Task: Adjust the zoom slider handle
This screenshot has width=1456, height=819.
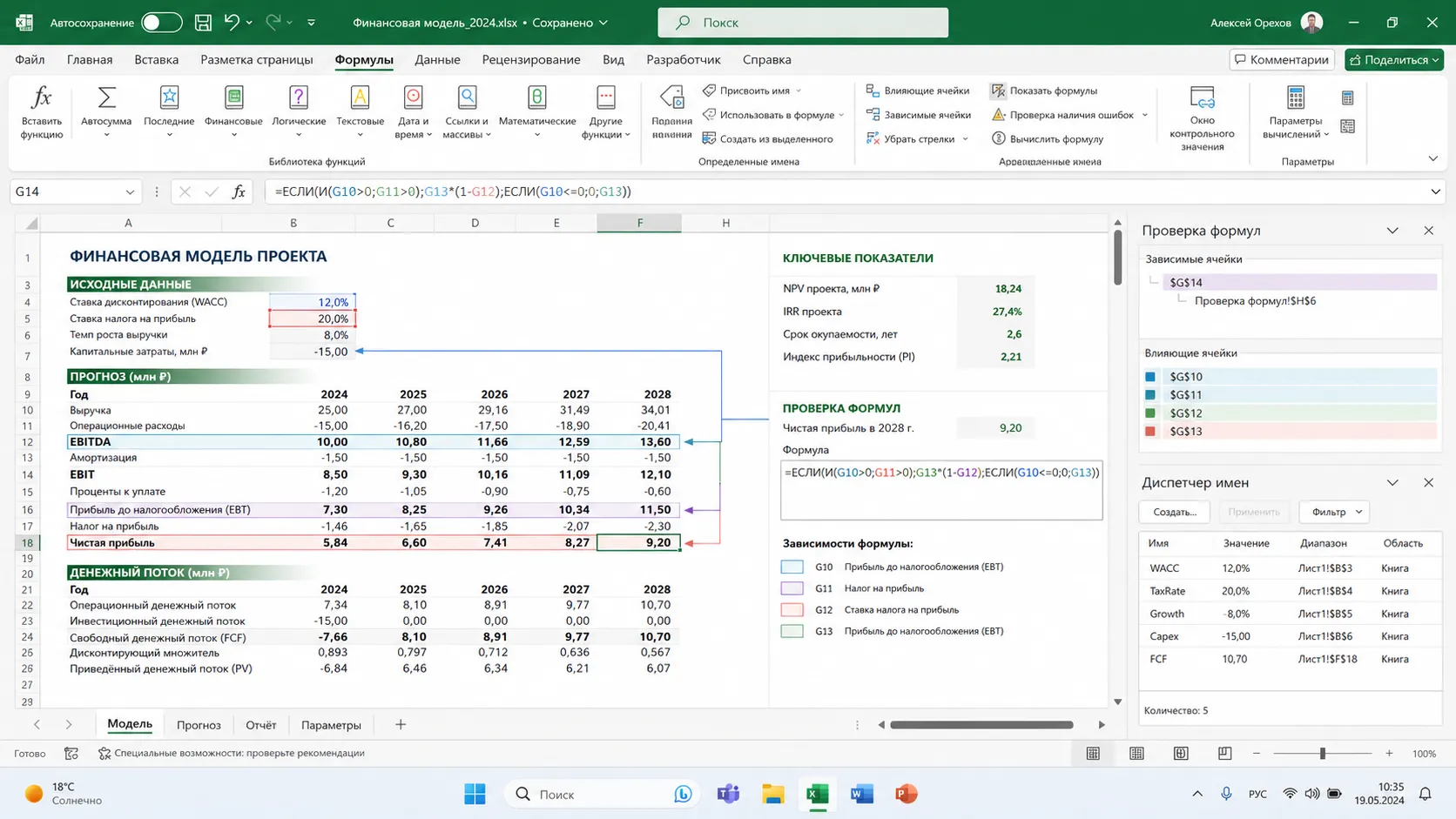Action: 1322,754
